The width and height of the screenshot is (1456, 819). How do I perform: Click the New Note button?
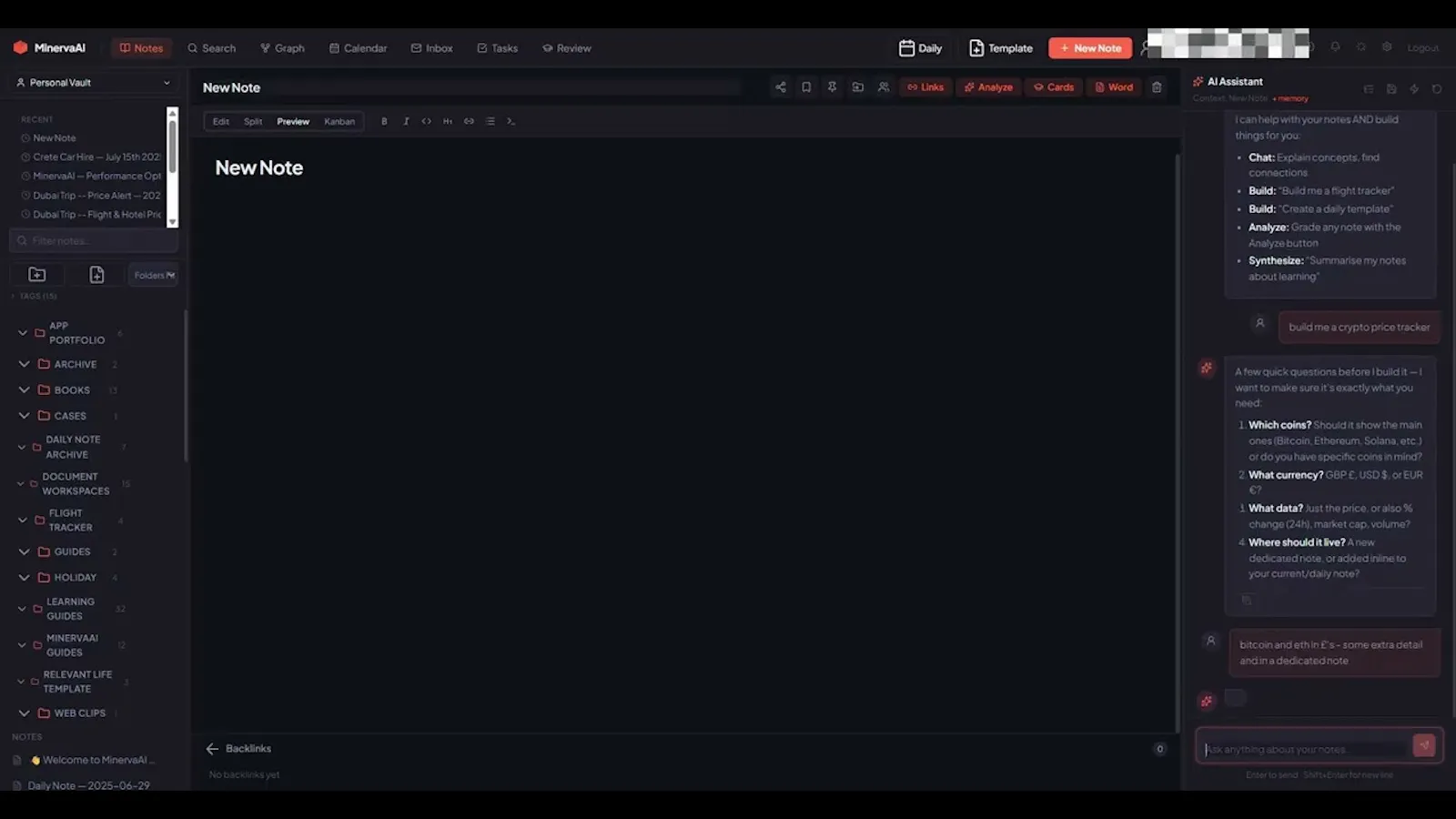(1089, 48)
